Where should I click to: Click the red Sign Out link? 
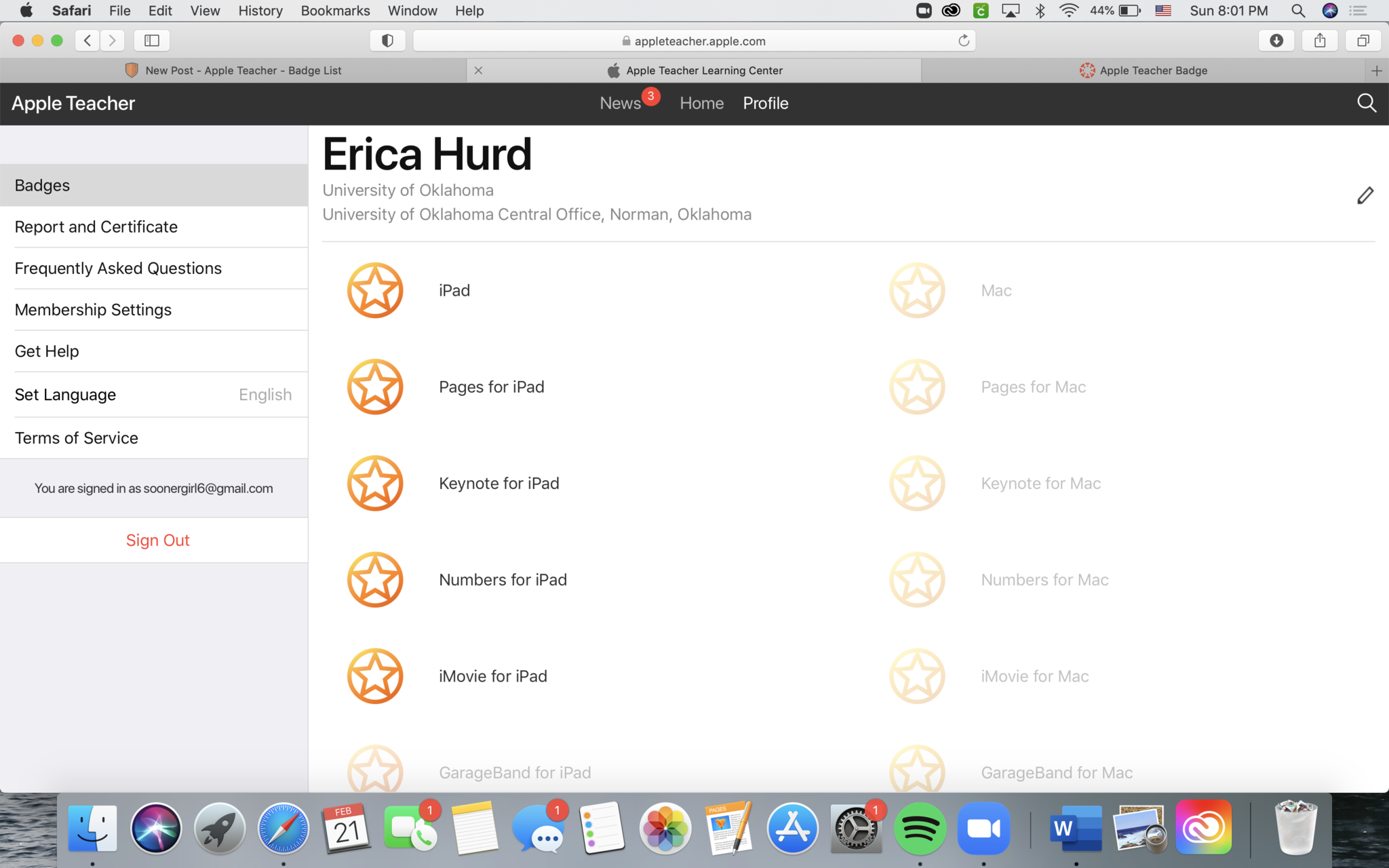click(x=157, y=540)
